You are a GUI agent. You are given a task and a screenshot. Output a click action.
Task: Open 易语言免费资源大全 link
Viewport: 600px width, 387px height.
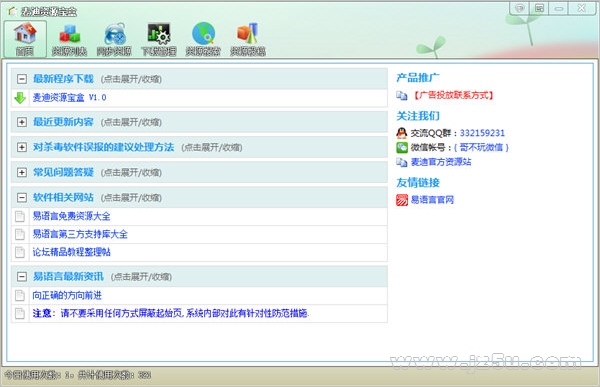[x=71, y=216]
